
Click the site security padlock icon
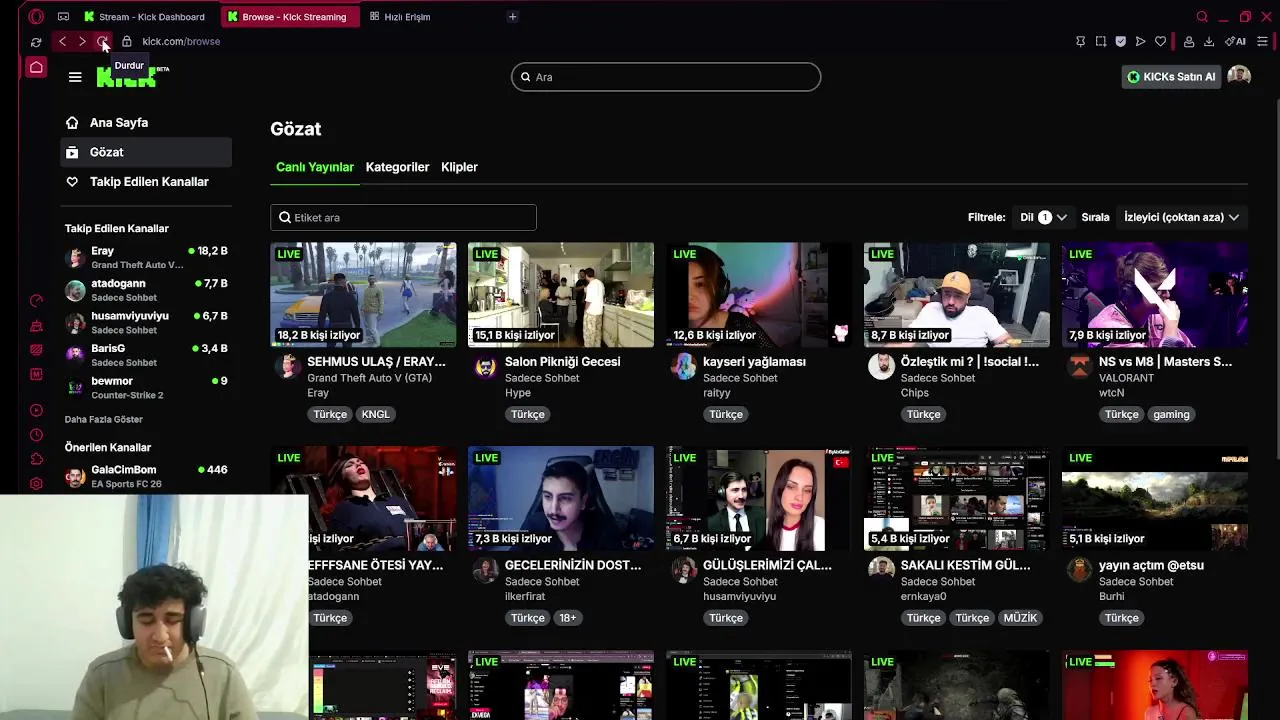tap(127, 42)
